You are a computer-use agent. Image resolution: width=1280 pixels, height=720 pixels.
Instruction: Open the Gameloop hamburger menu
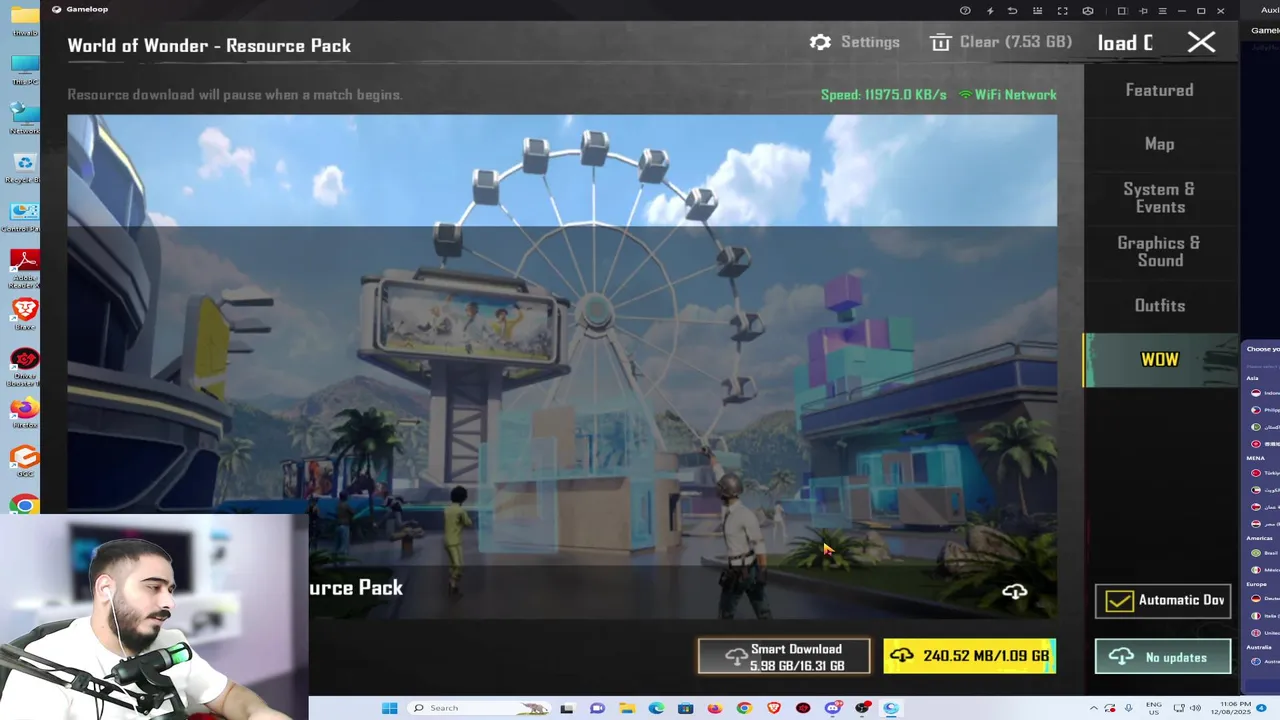pos(1162,11)
